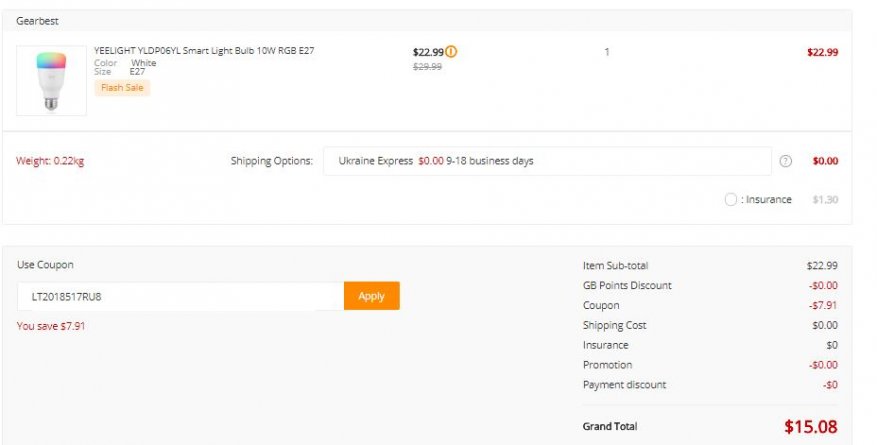This screenshot has height=445, width=877.
Task: Enable the Insurance option
Action: click(731, 199)
